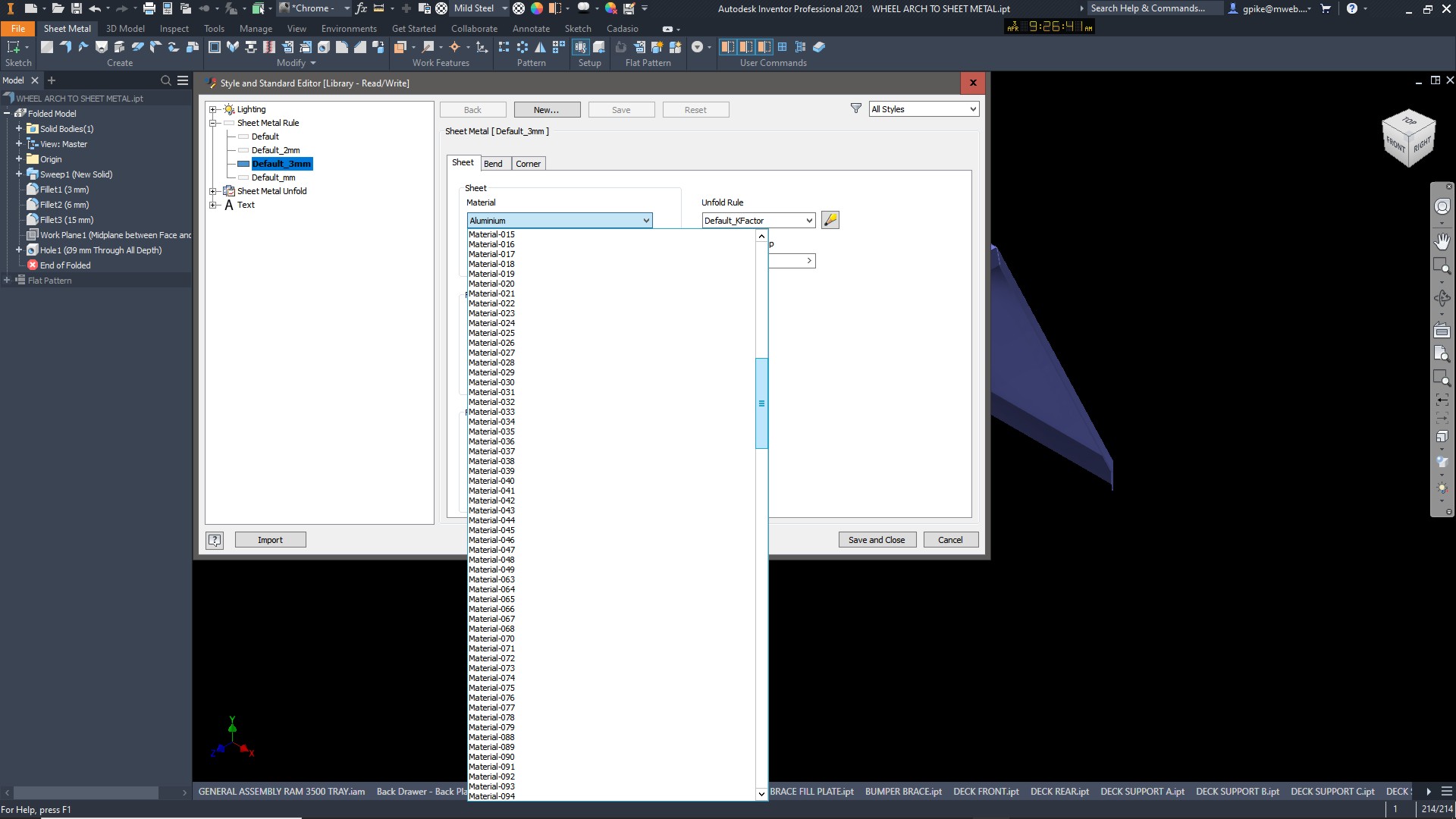Select Default_2mm sheet metal rule
The width and height of the screenshot is (1456, 819).
[275, 150]
